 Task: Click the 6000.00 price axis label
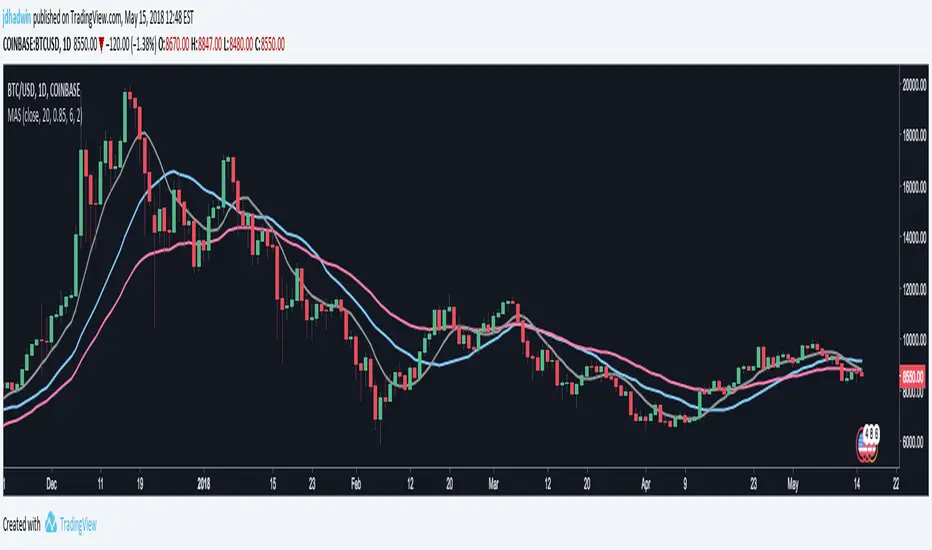[x=913, y=442]
